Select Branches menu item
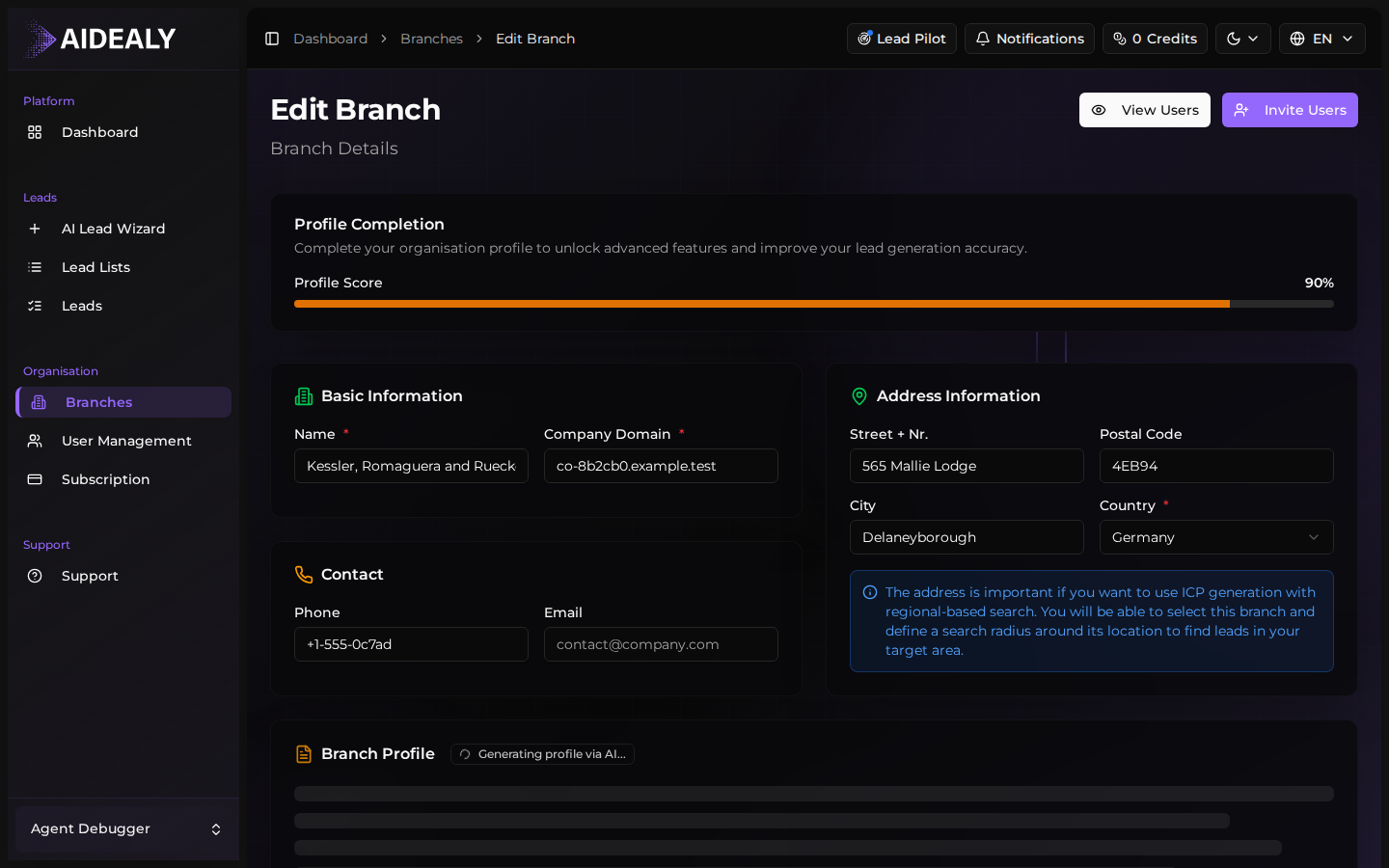The image size is (1389, 868). 123,402
